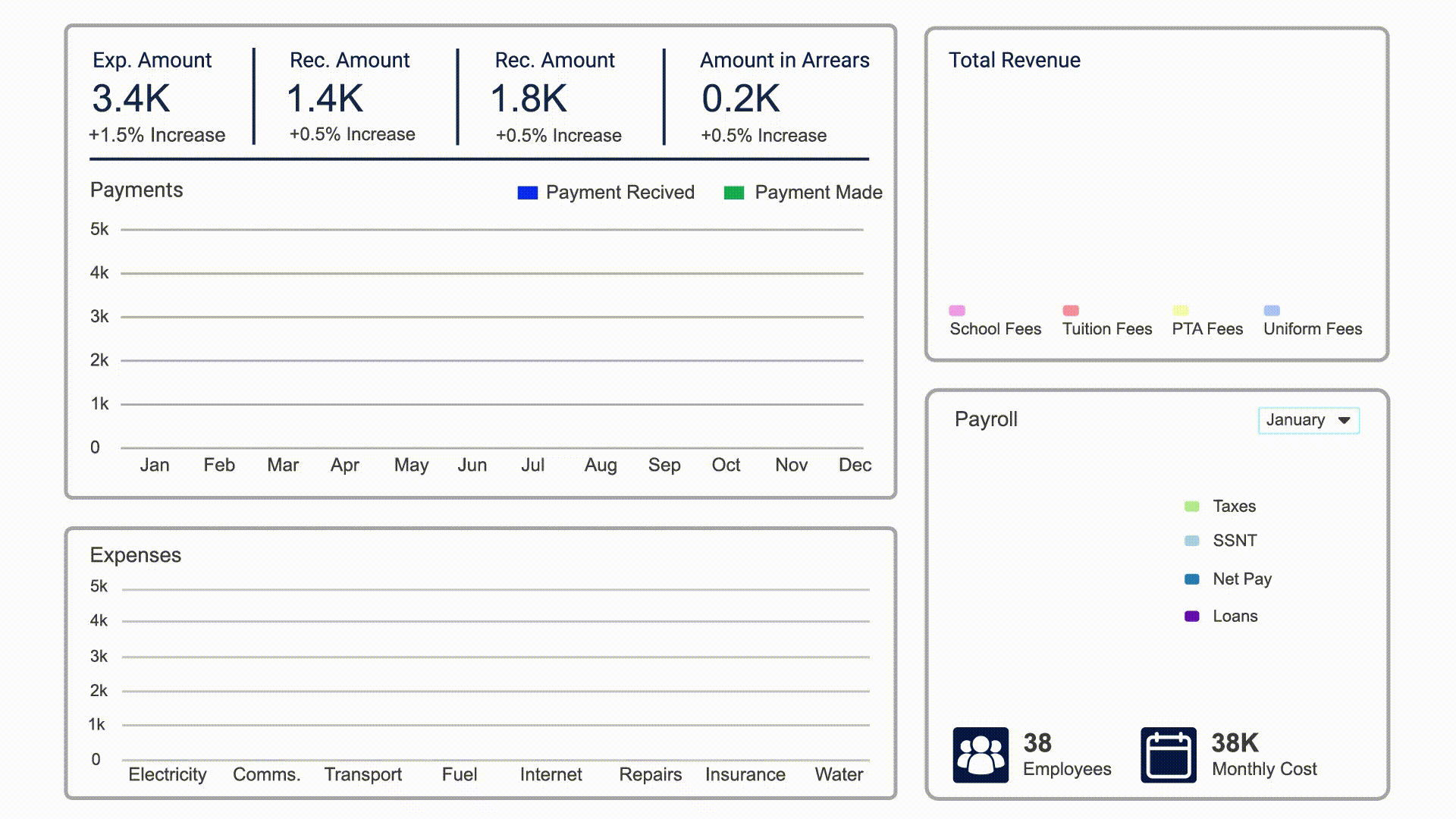Image resolution: width=1456 pixels, height=819 pixels.
Task: Click the Net Pay legend label
Action: (1242, 579)
